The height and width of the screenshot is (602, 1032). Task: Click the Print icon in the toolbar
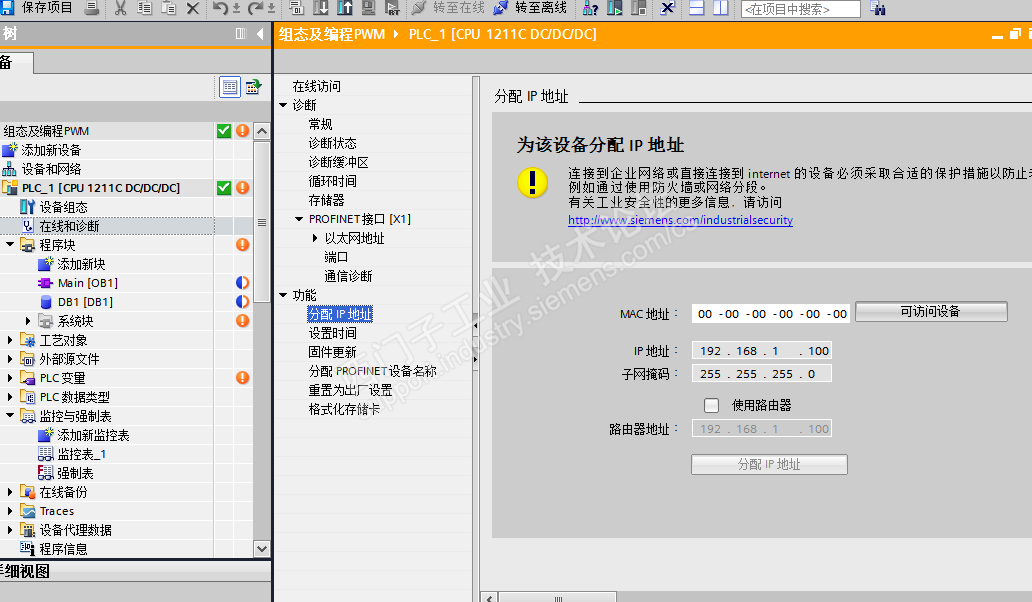coord(92,8)
